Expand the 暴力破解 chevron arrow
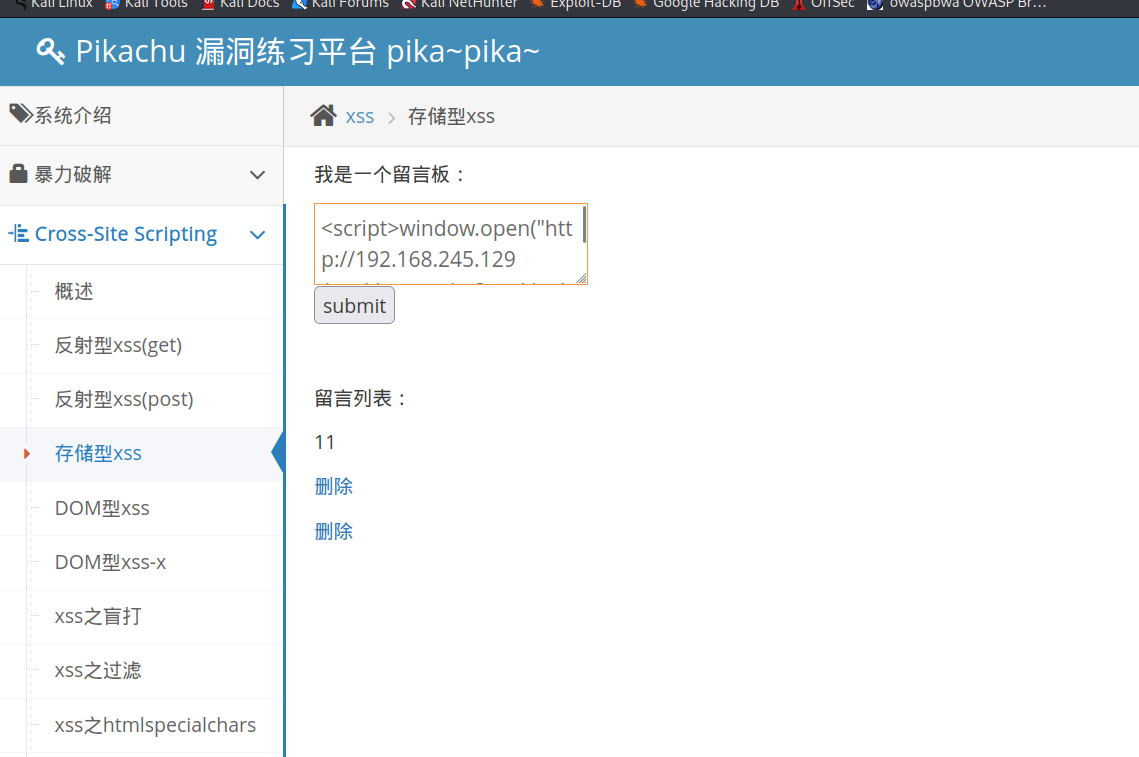Viewport: 1139px width, 757px height. 257,175
